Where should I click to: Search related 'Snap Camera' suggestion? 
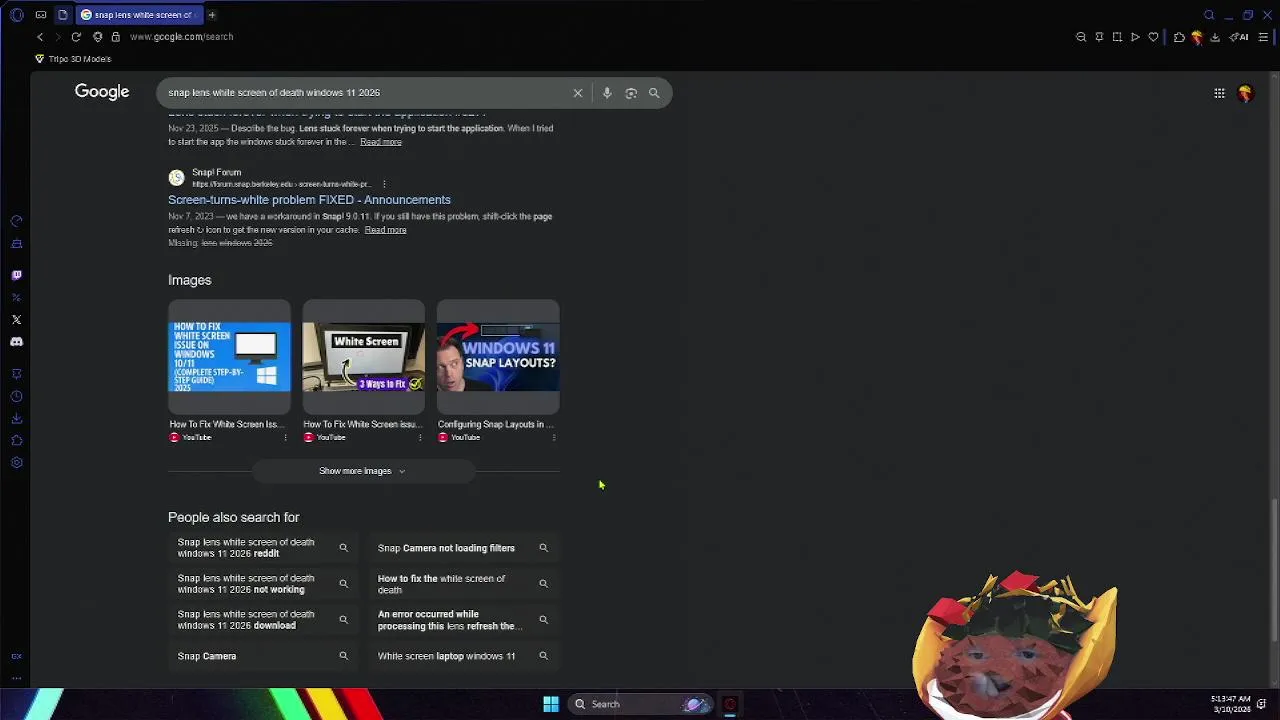(x=264, y=656)
